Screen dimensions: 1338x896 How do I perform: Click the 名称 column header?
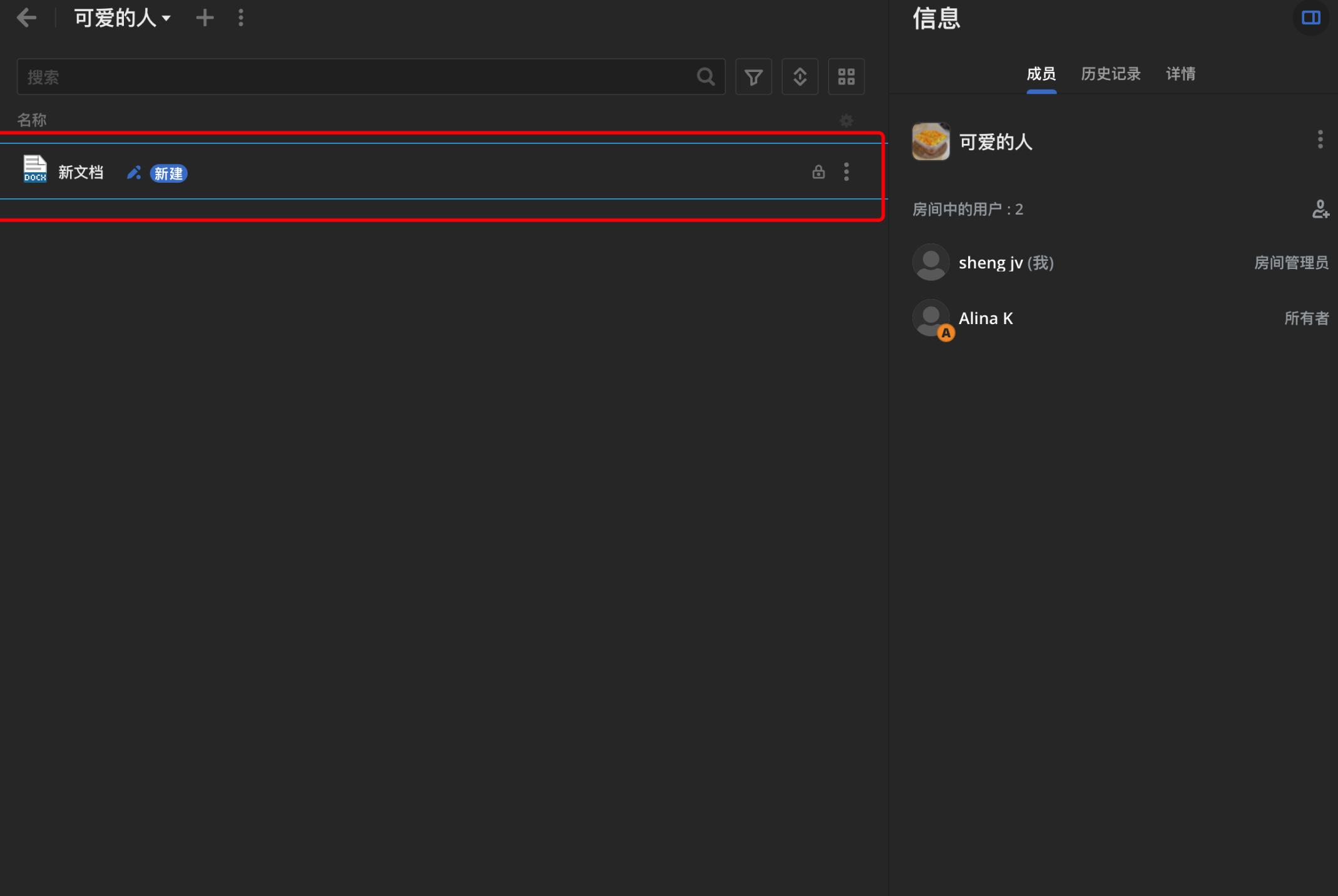coord(31,120)
